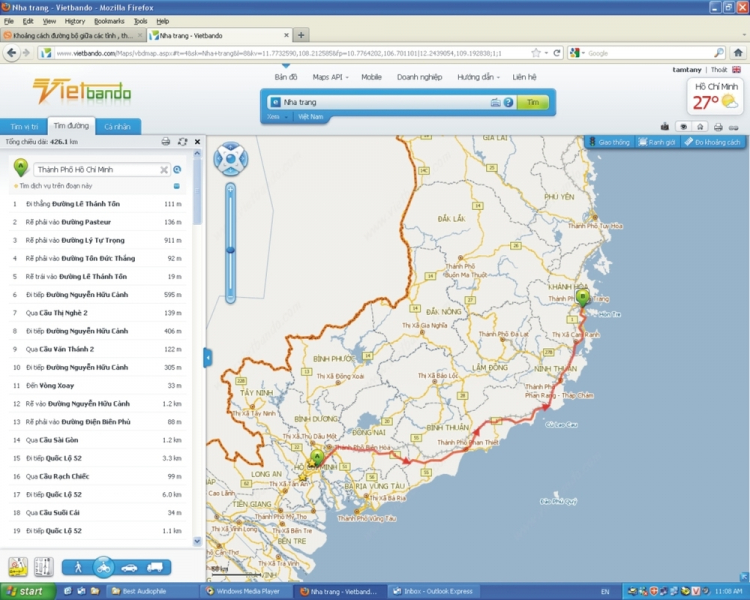Switch language with UK flag icon
This screenshot has width=750, height=600.
click(736, 70)
